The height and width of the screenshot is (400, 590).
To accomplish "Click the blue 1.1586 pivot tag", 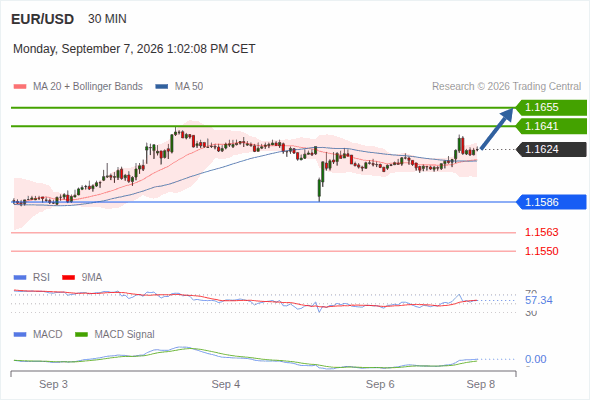I will pos(551,202).
